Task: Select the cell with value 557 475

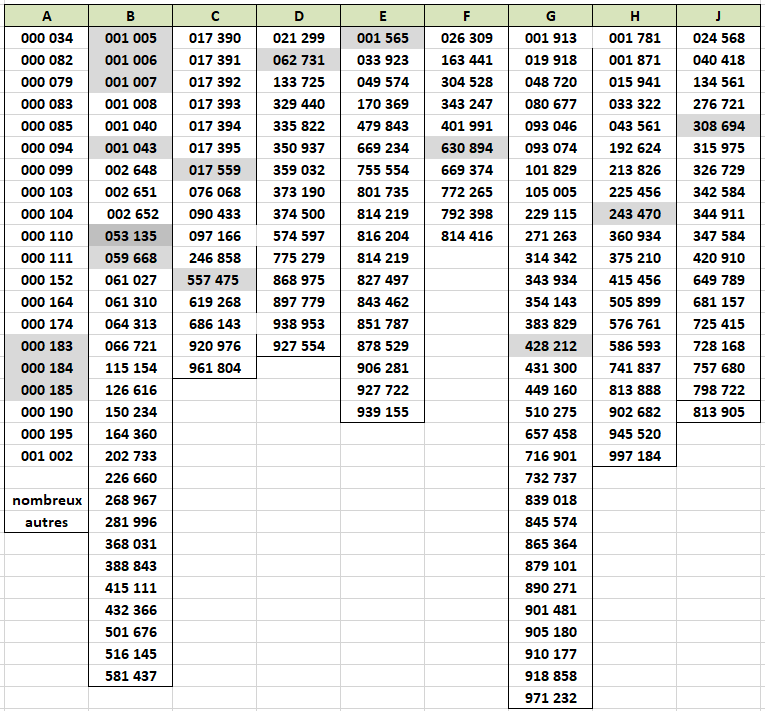Action: coord(214,280)
